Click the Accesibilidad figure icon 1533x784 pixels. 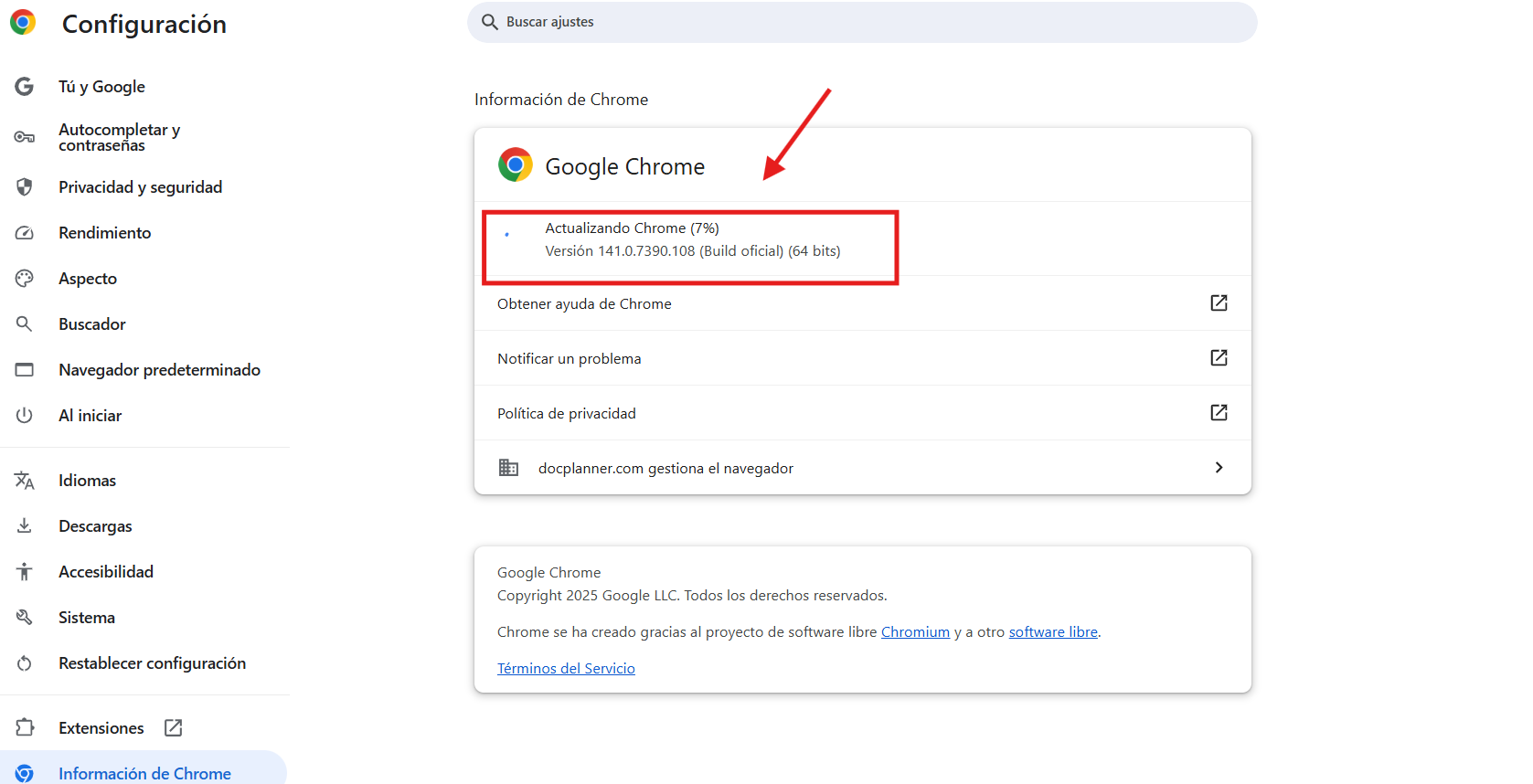coord(25,572)
